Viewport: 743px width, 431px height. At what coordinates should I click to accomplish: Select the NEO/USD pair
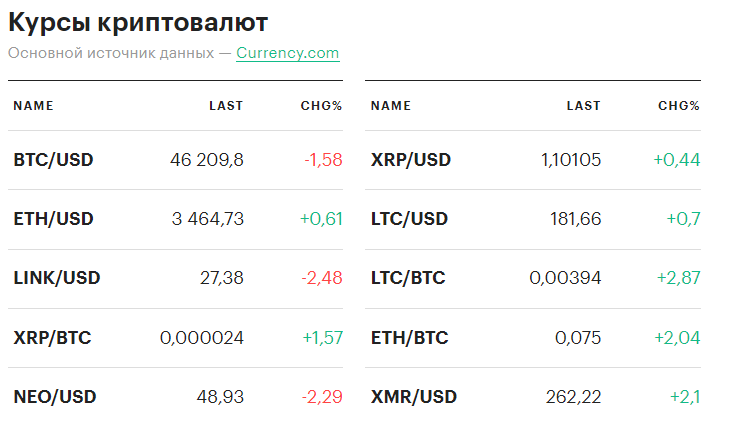coord(55,397)
